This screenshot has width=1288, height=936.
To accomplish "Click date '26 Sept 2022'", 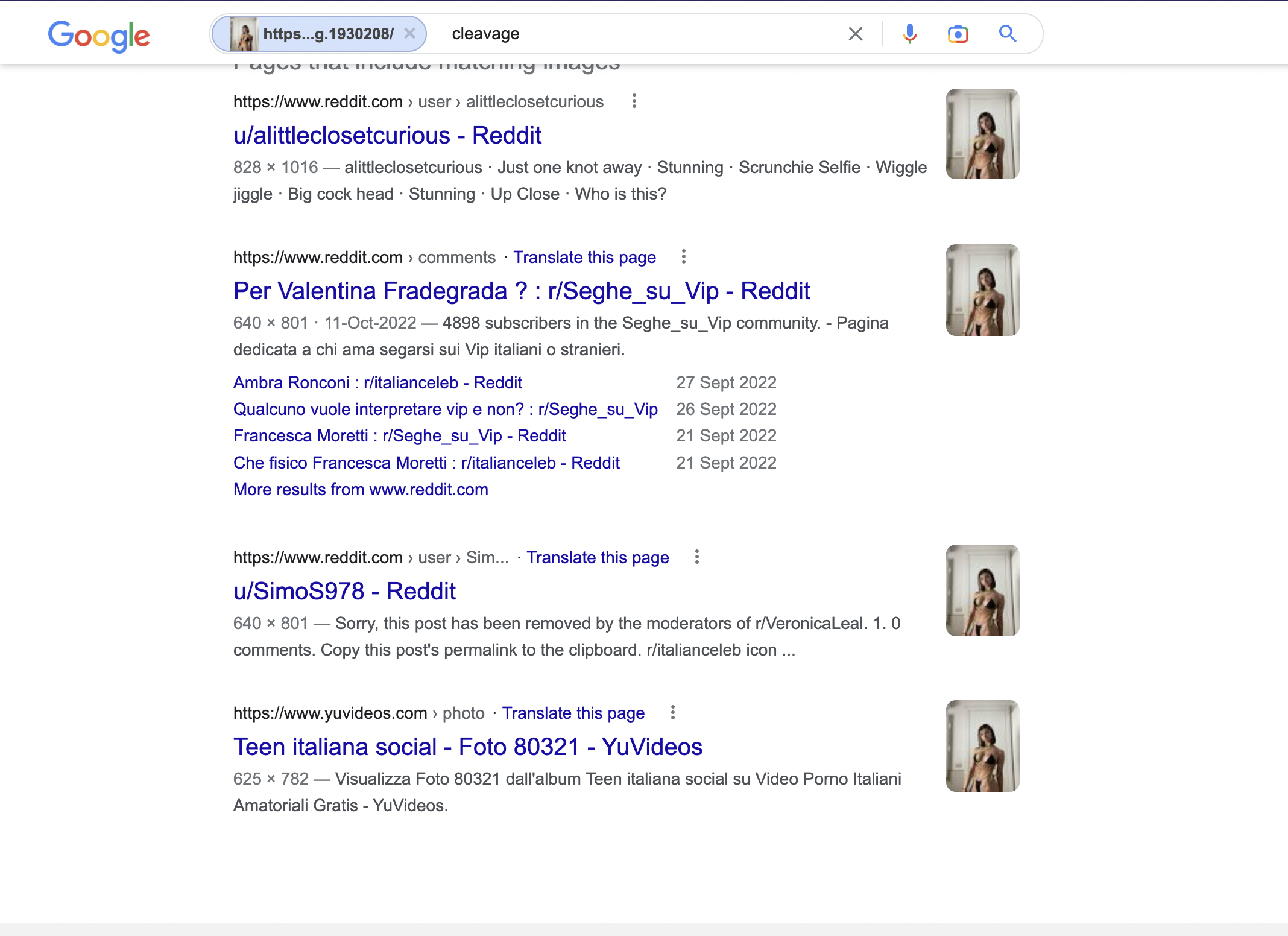I will (726, 409).
